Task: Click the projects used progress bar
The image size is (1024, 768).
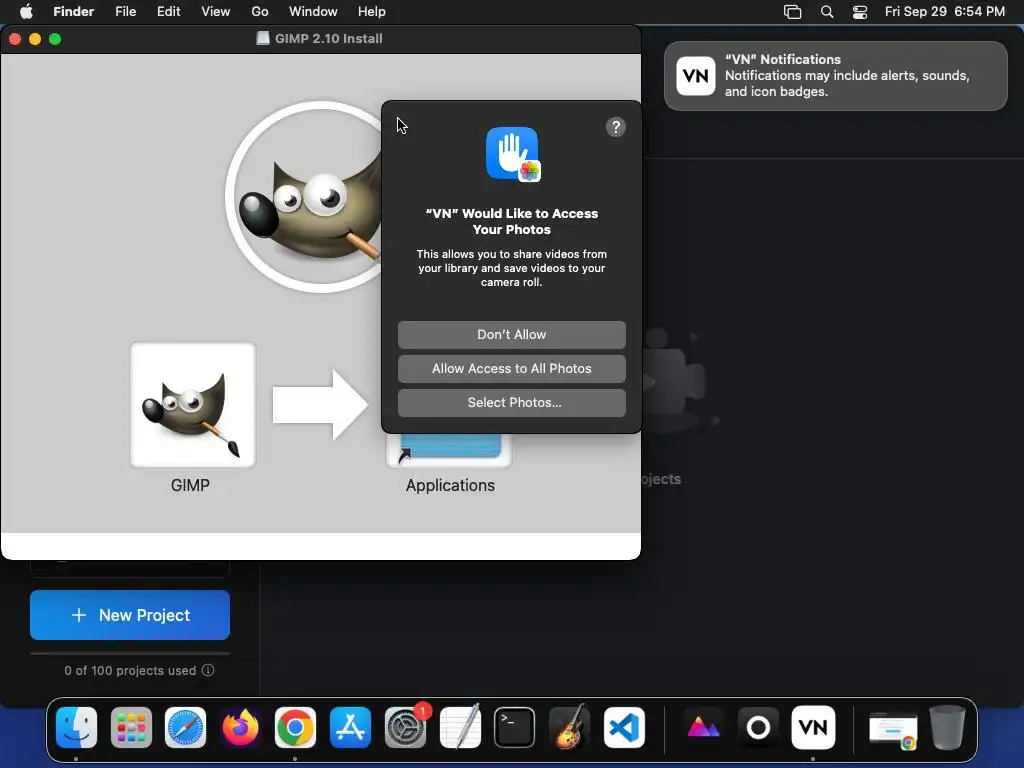Action: tap(130, 653)
